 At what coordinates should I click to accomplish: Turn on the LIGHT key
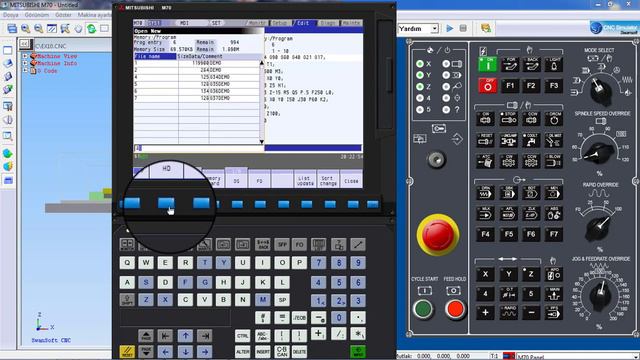553,64
